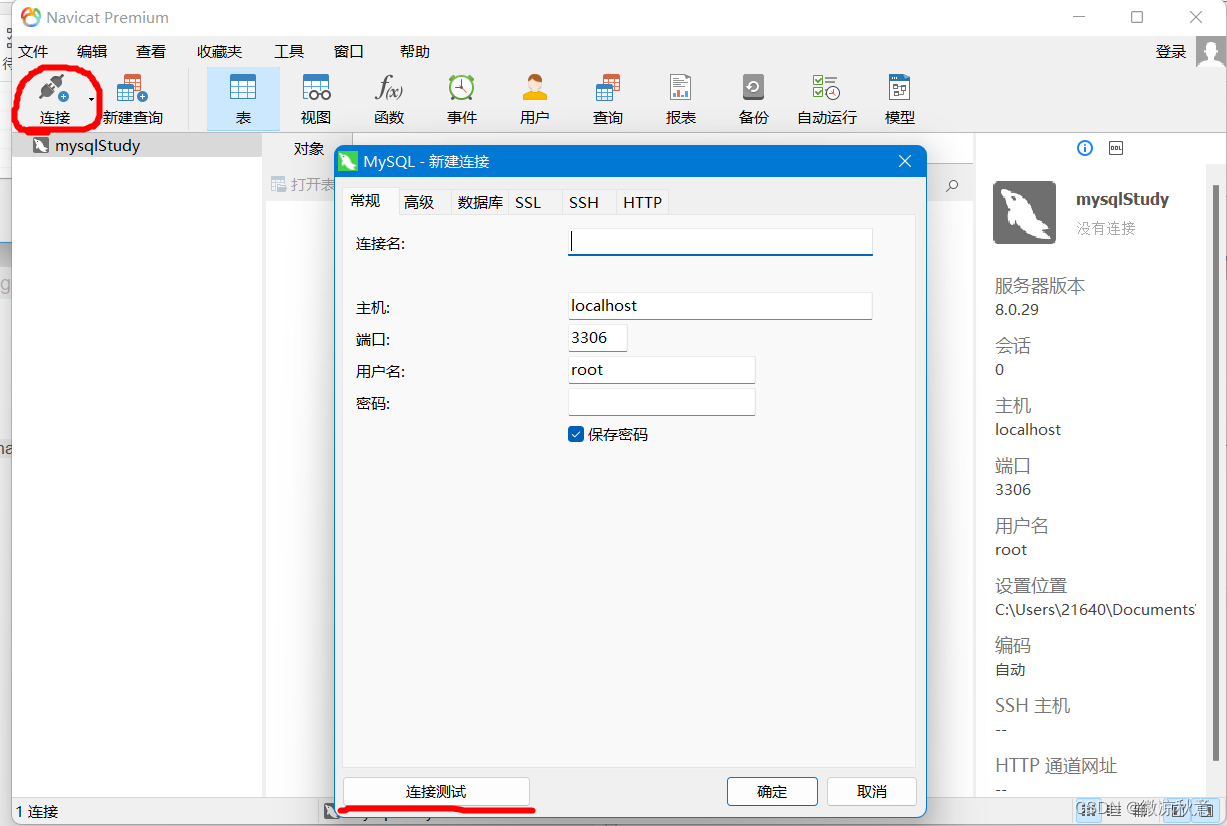Open the Backup (备份) toolbar icon

click(753, 88)
